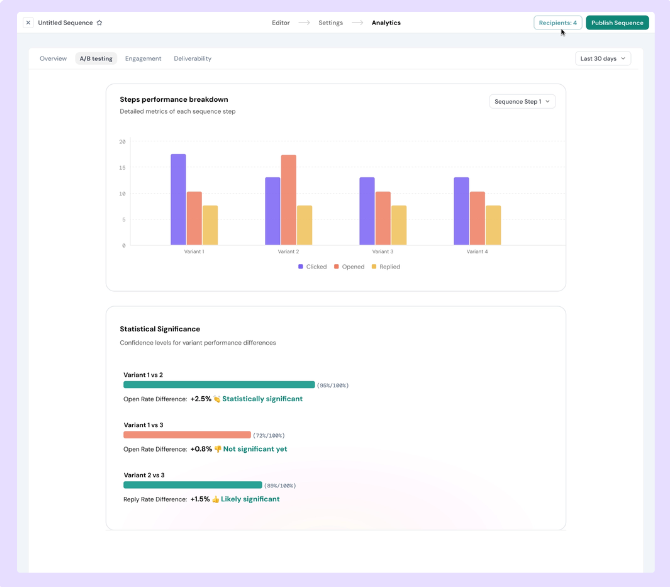Click Variant 3 purple Clicked bar
The height and width of the screenshot is (587, 670).
pyautogui.click(x=367, y=211)
